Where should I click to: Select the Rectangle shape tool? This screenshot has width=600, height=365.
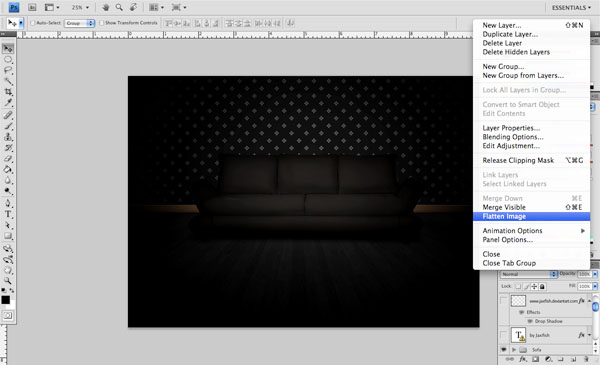(x=8, y=236)
